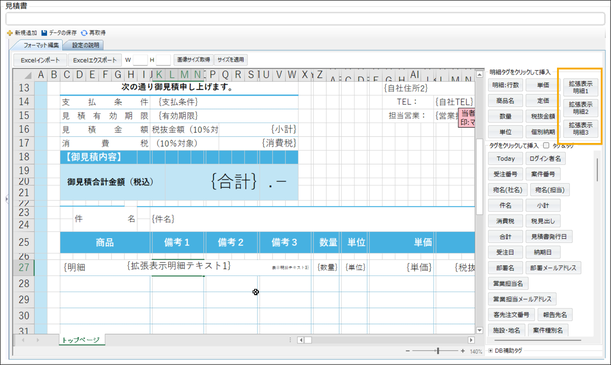
Task: Click the select-all corner of the spreadsheet
Action: pyautogui.click(x=24, y=75)
